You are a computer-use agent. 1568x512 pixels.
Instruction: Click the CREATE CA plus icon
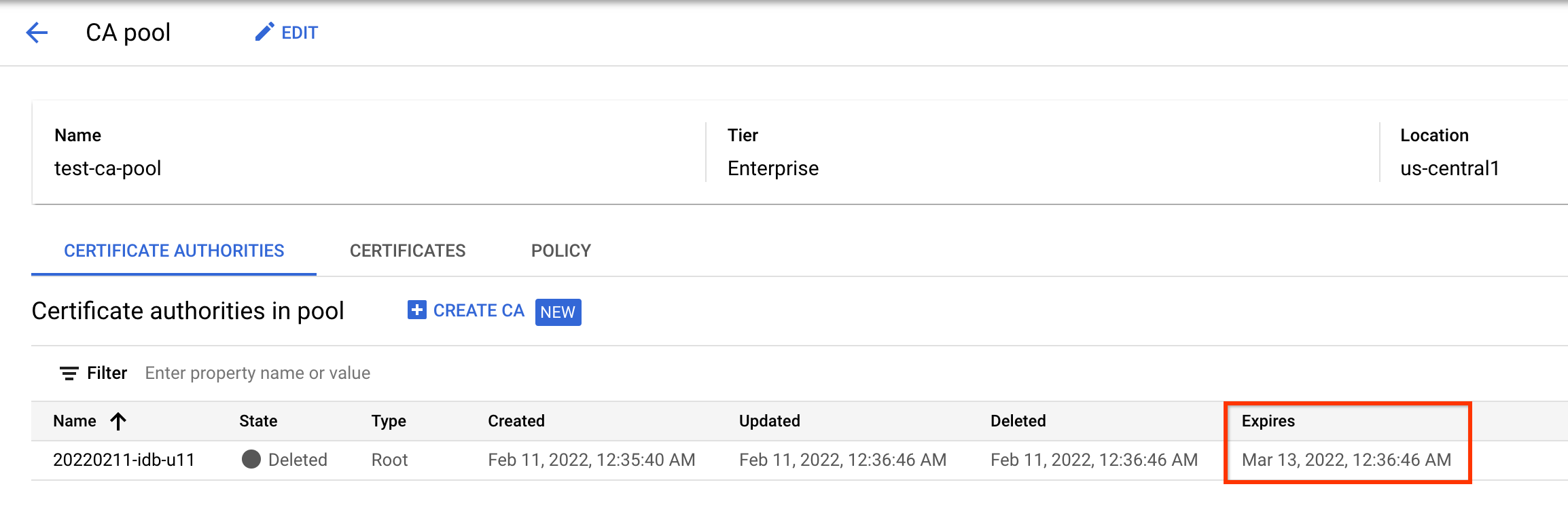point(416,310)
